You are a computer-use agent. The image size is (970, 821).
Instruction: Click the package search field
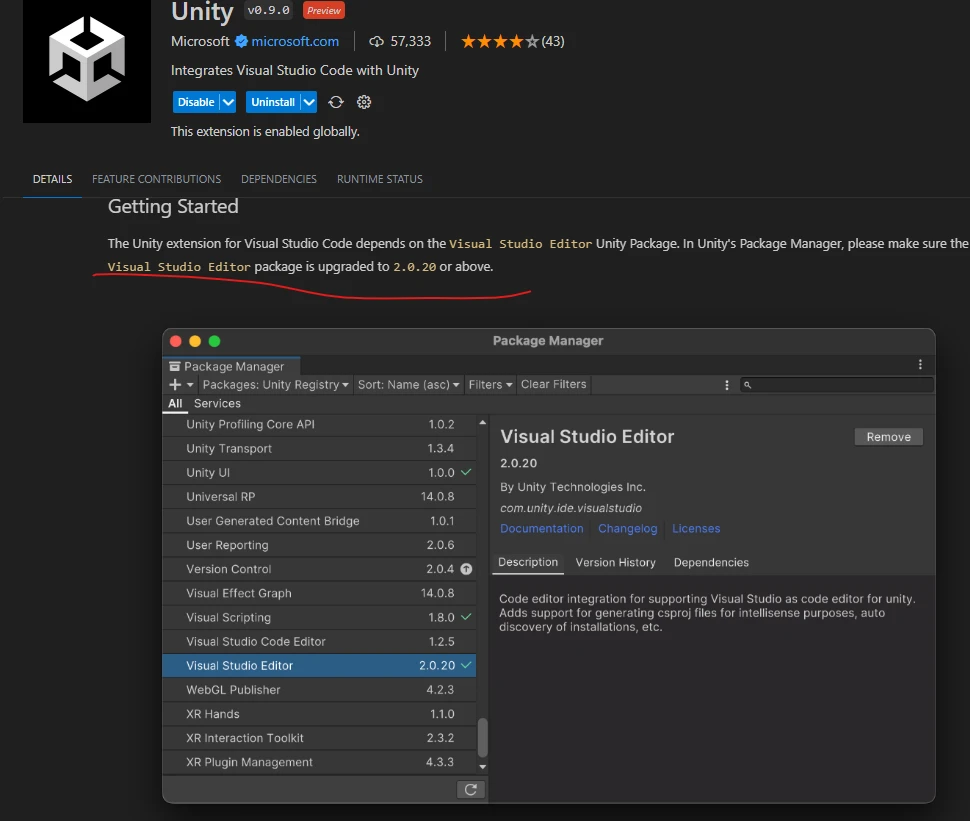click(x=840, y=385)
